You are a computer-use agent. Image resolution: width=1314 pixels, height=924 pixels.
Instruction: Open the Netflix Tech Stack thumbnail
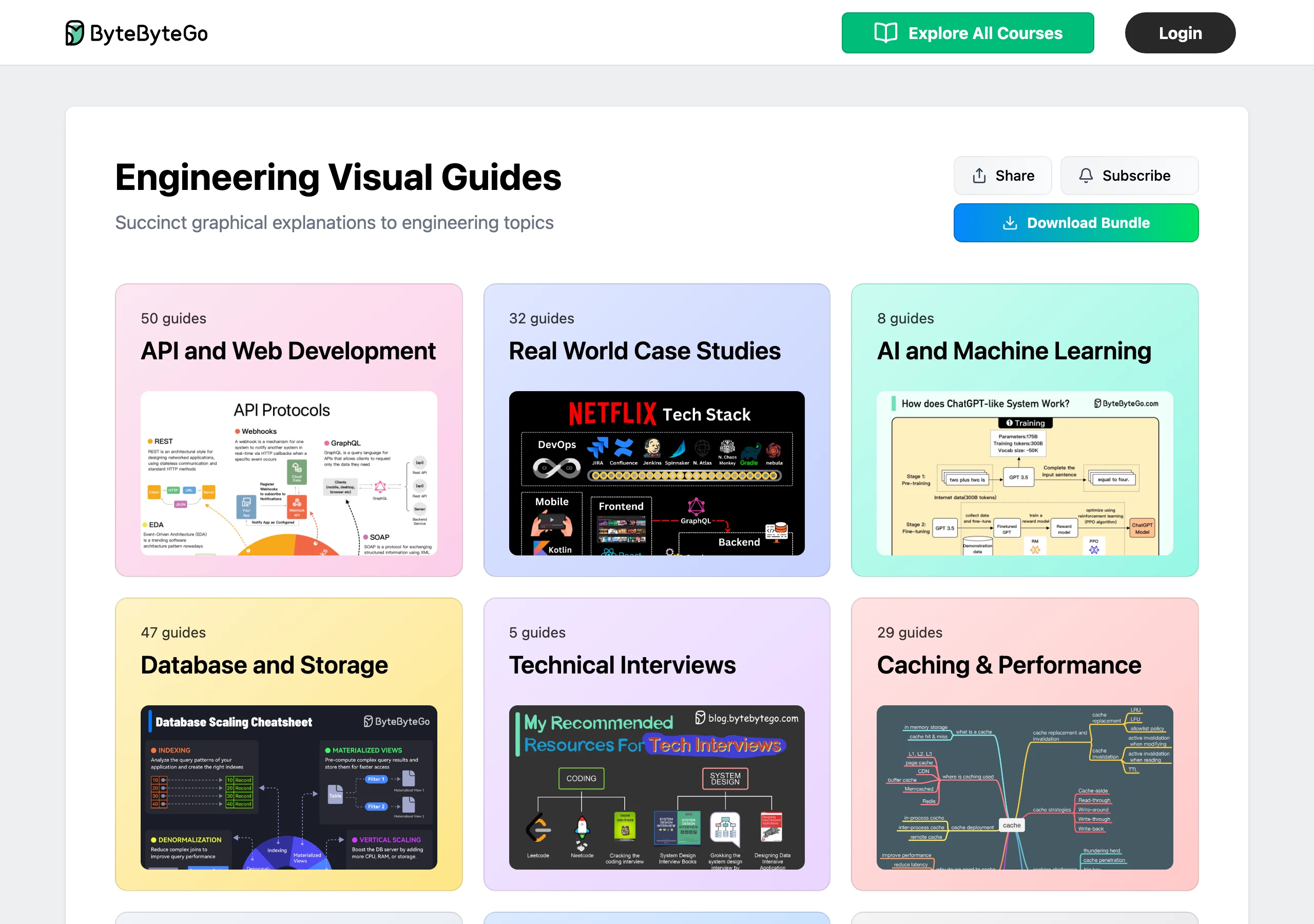coord(656,473)
